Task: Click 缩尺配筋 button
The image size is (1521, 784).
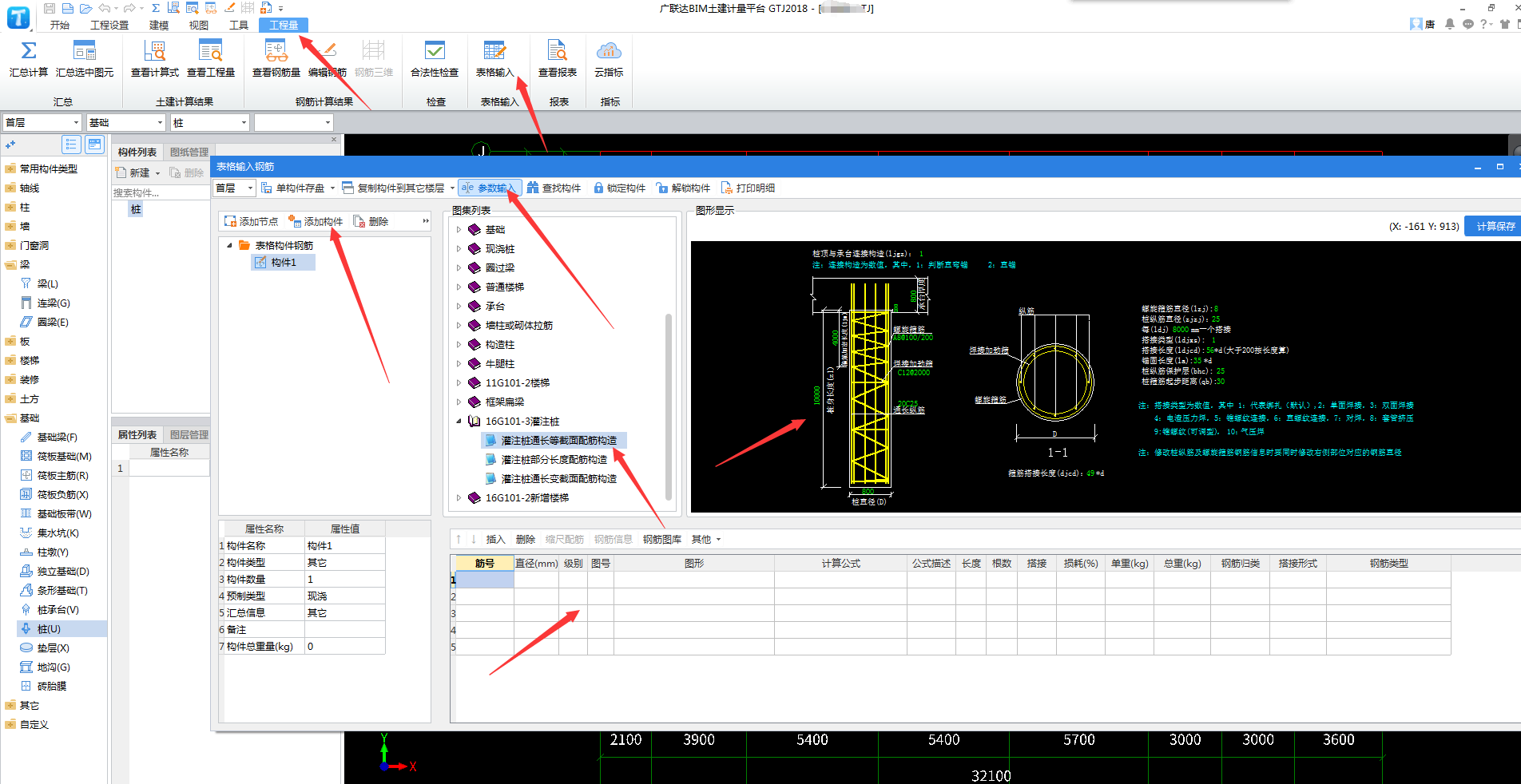Action: coord(565,540)
